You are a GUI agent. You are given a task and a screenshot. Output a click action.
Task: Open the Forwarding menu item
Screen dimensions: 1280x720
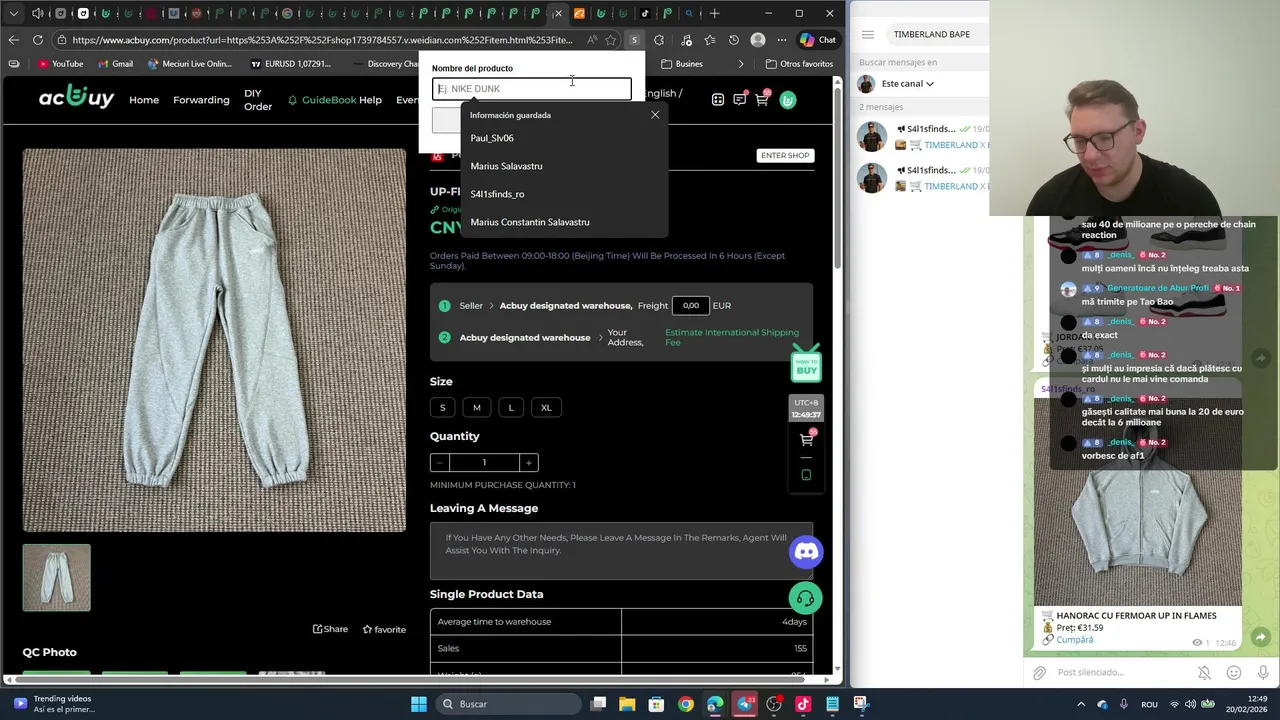pyautogui.click(x=201, y=100)
